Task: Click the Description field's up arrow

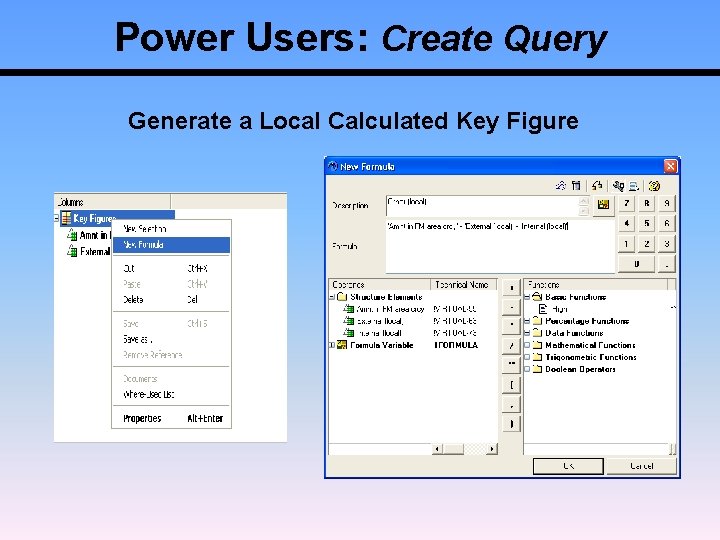Action: coord(584,201)
